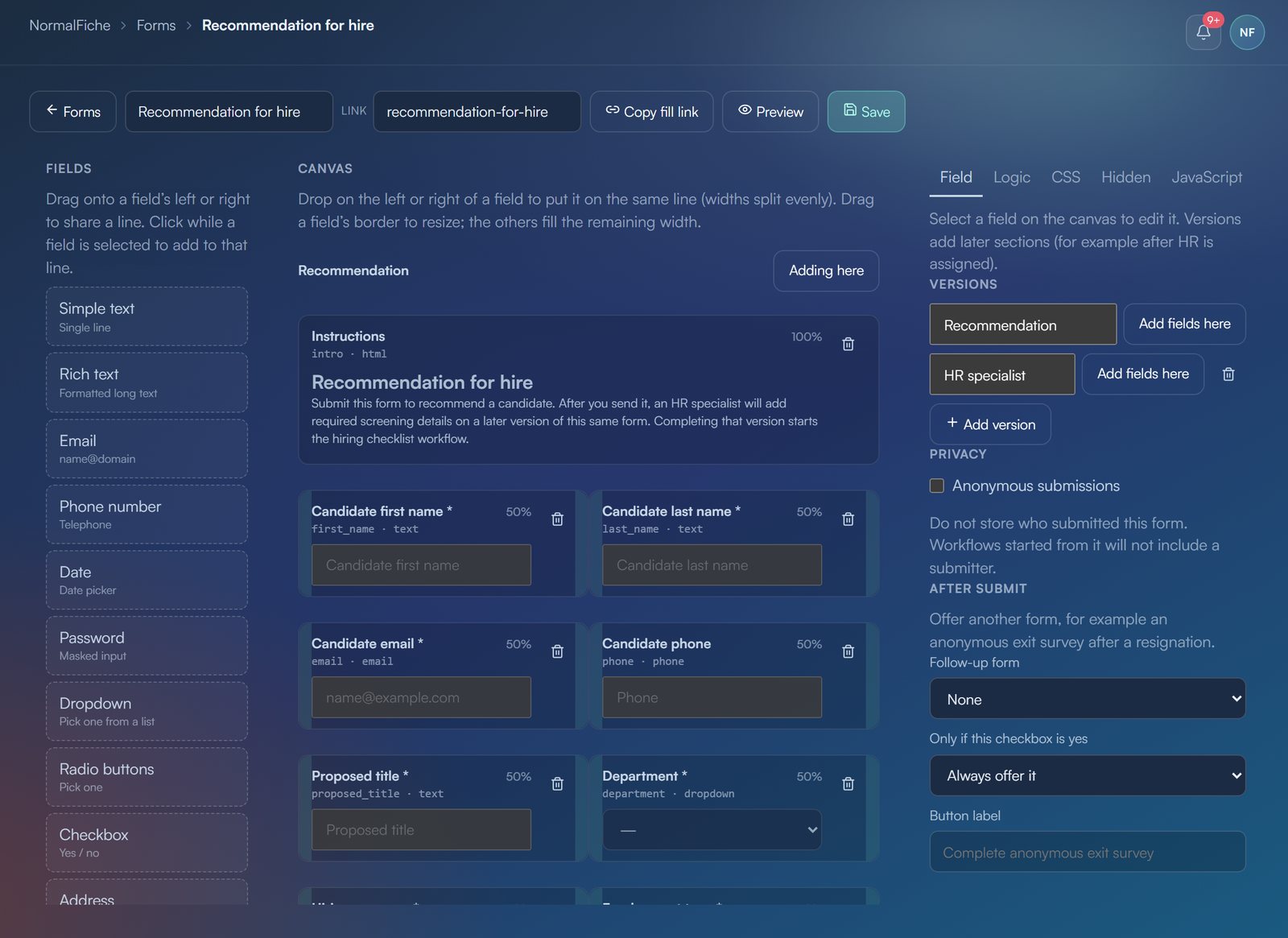Delete the Candidate phone field
The height and width of the screenshot is (938, 1288).
coord(848,651)
